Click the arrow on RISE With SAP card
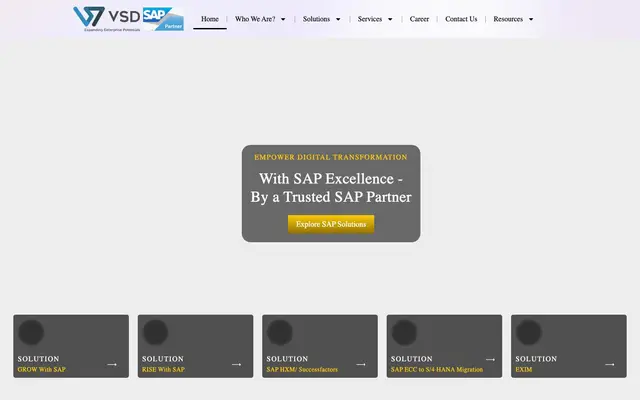 236,364
